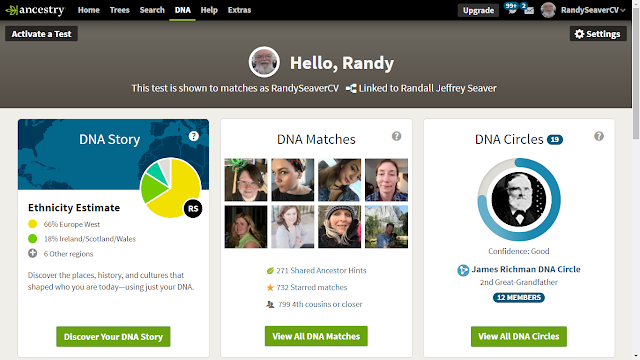Click the DNA Matches help question mark

pyautogui.click(x=396, y=136)
